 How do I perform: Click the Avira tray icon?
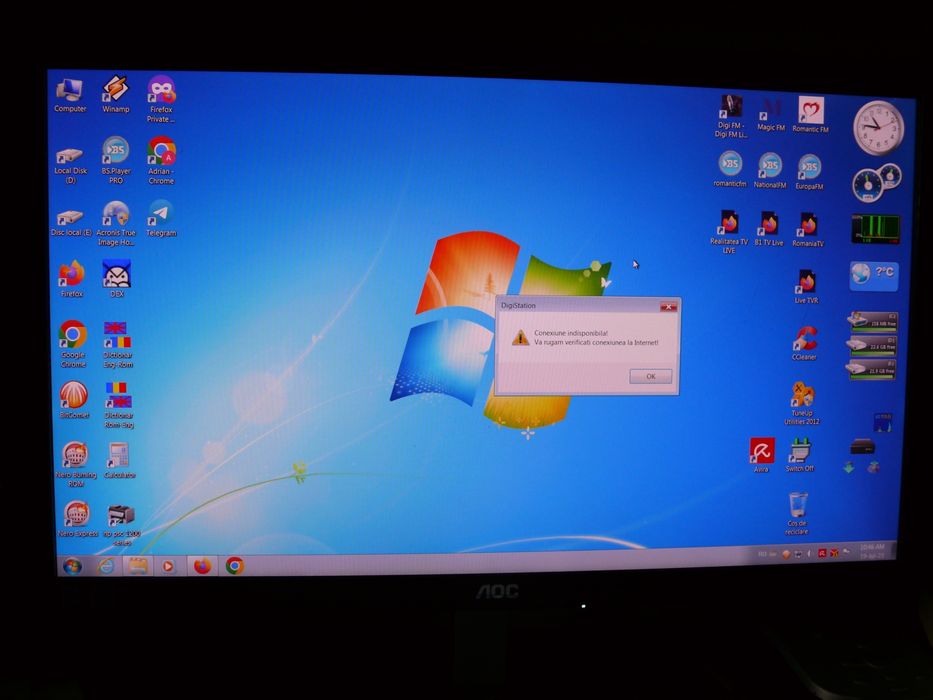point(822,554)
